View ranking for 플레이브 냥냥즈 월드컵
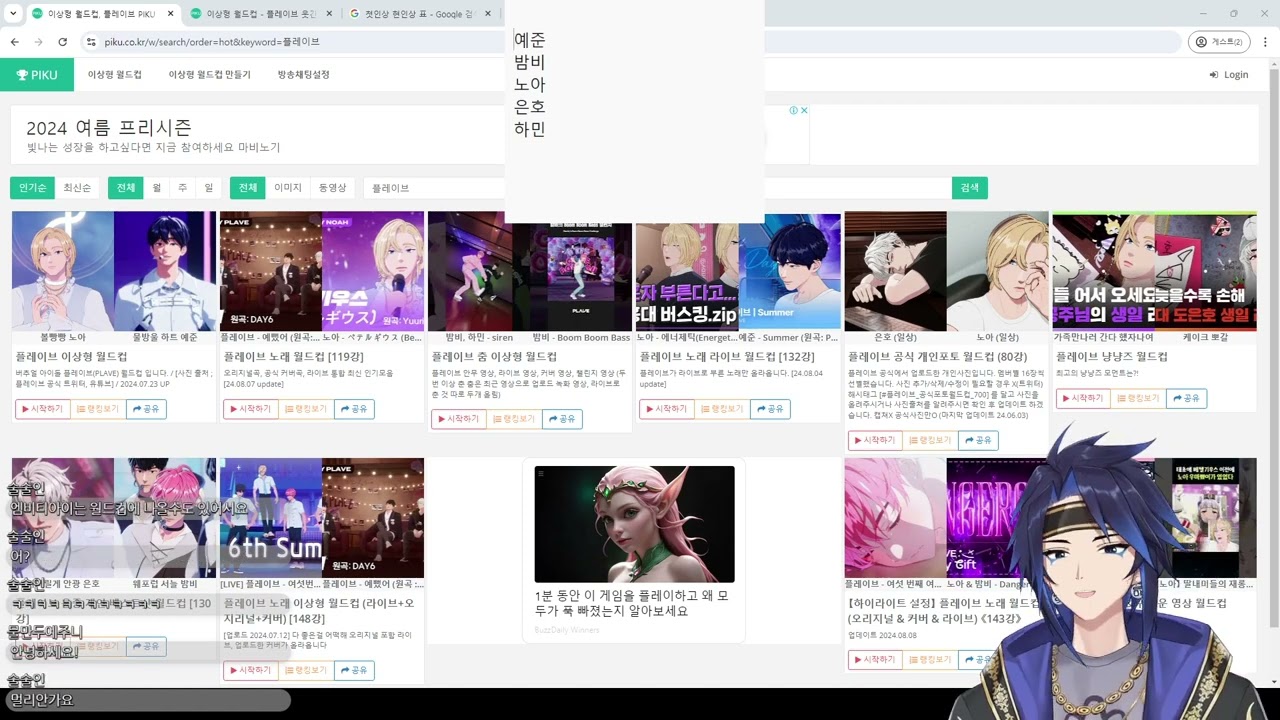The width and height of the screenshot is (1280, 720). click(x=1139, y=398)
